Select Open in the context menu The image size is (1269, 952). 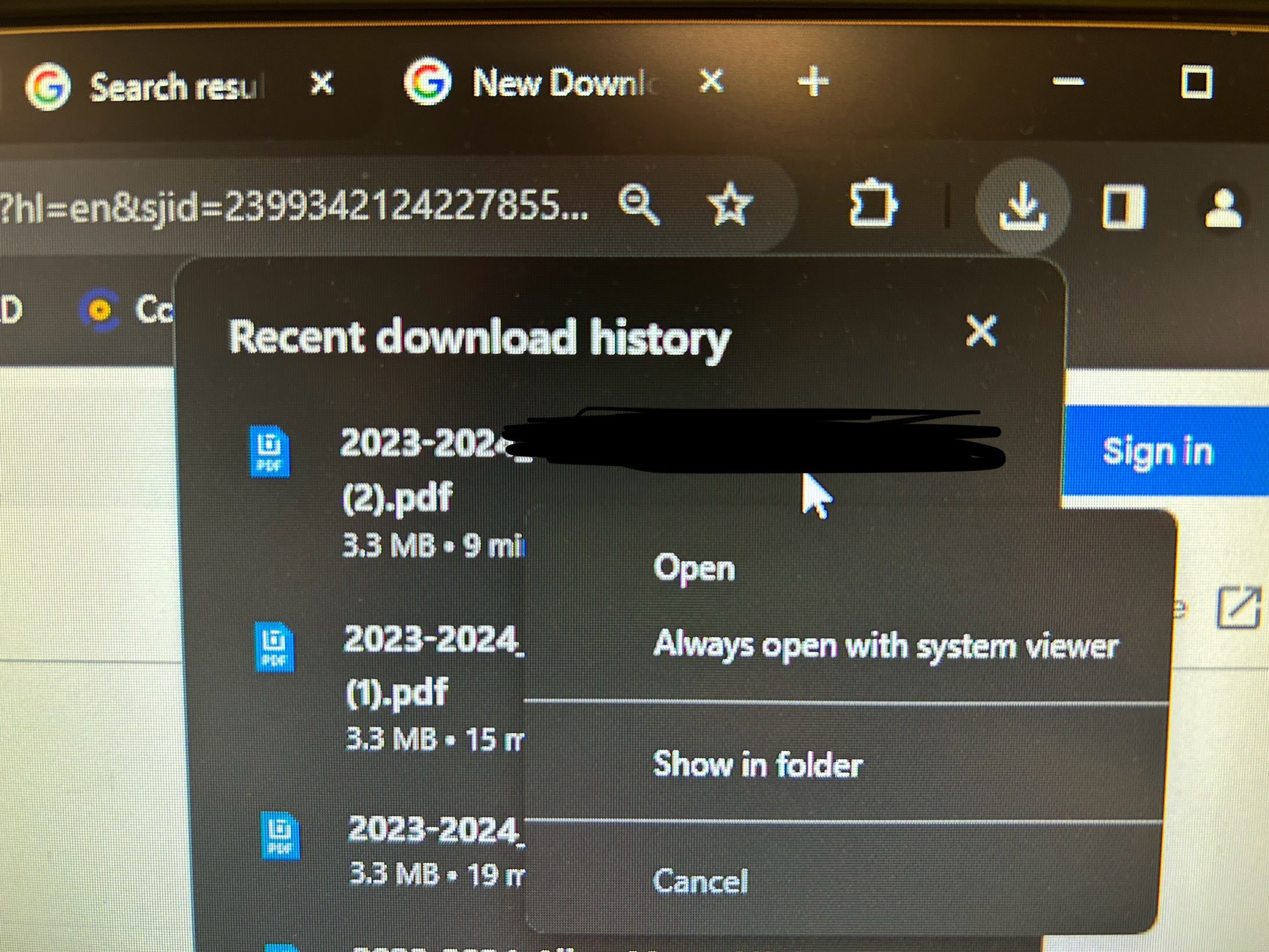click(694, 568)
